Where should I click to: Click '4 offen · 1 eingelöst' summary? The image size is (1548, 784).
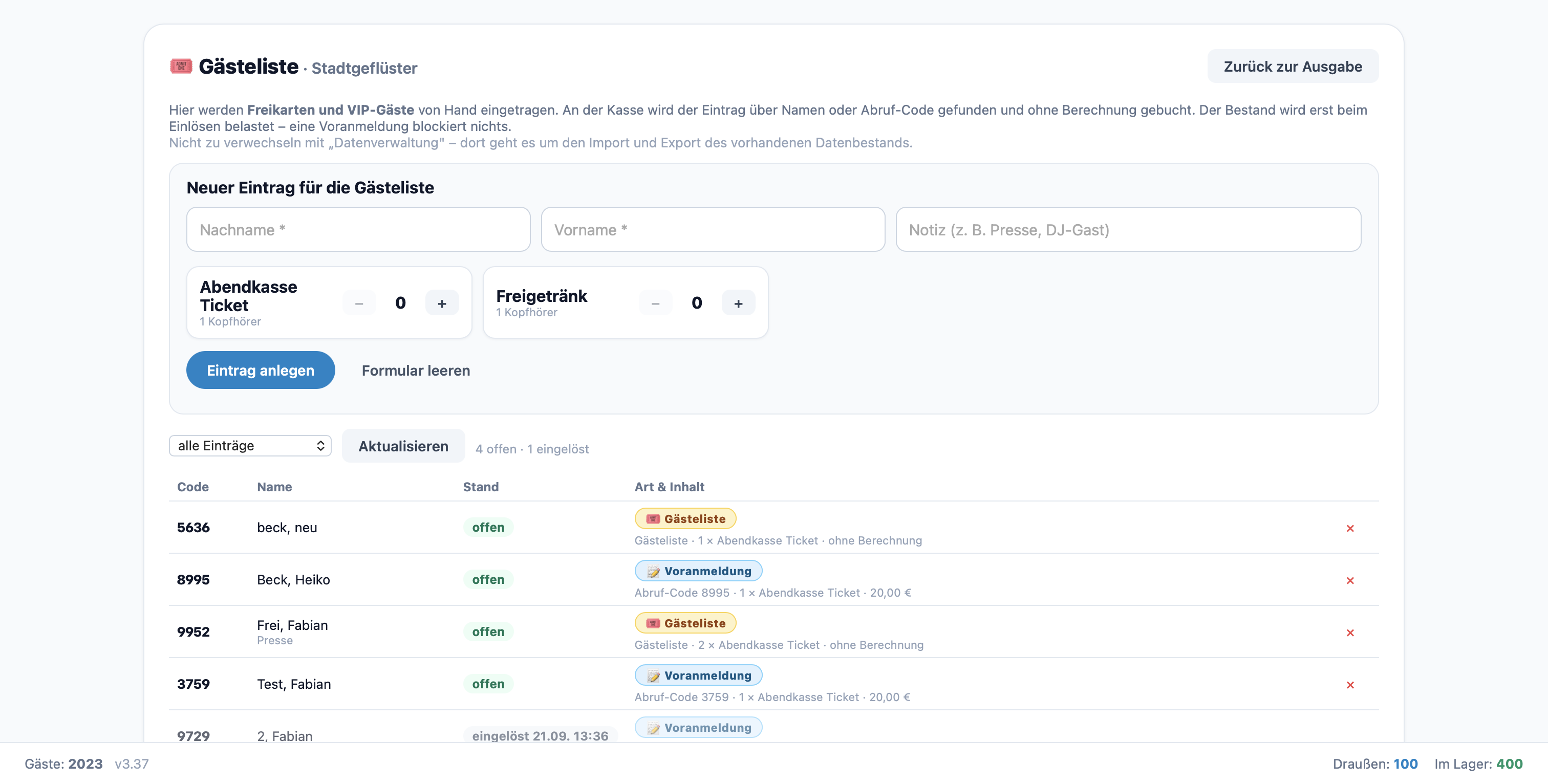coord(532,449)
